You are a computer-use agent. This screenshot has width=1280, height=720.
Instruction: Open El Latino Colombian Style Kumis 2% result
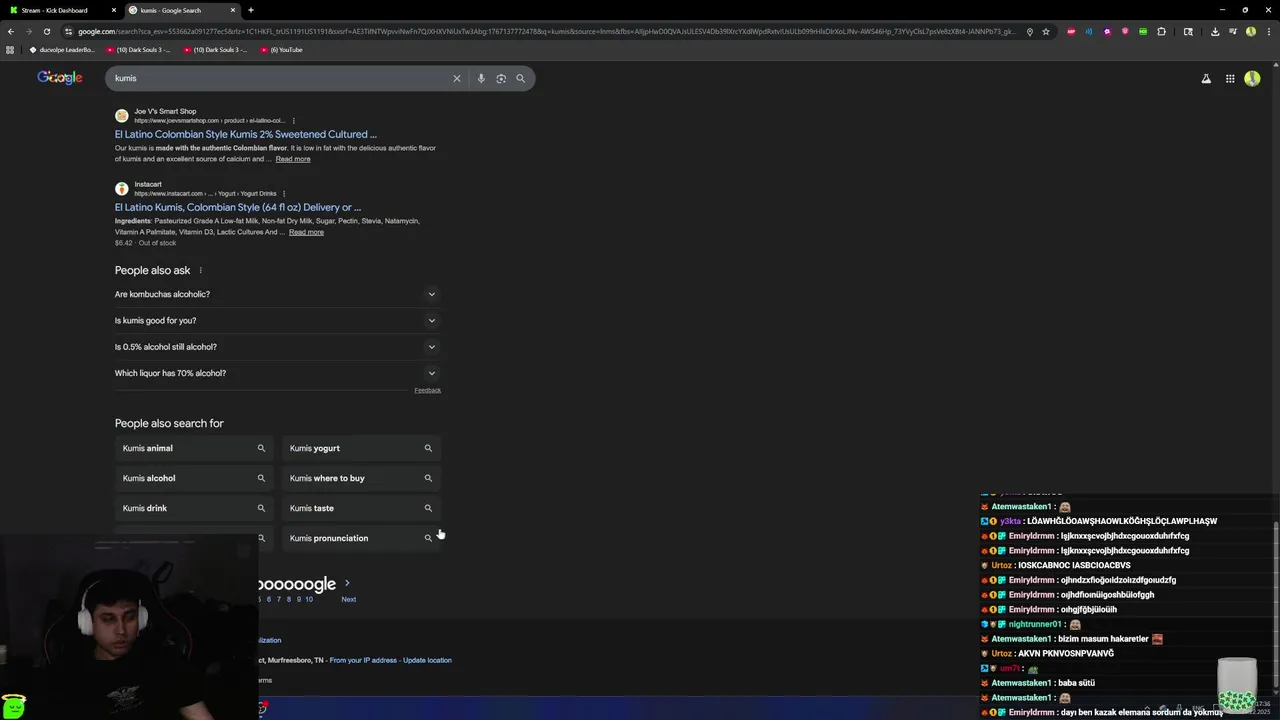pos(246,134)
